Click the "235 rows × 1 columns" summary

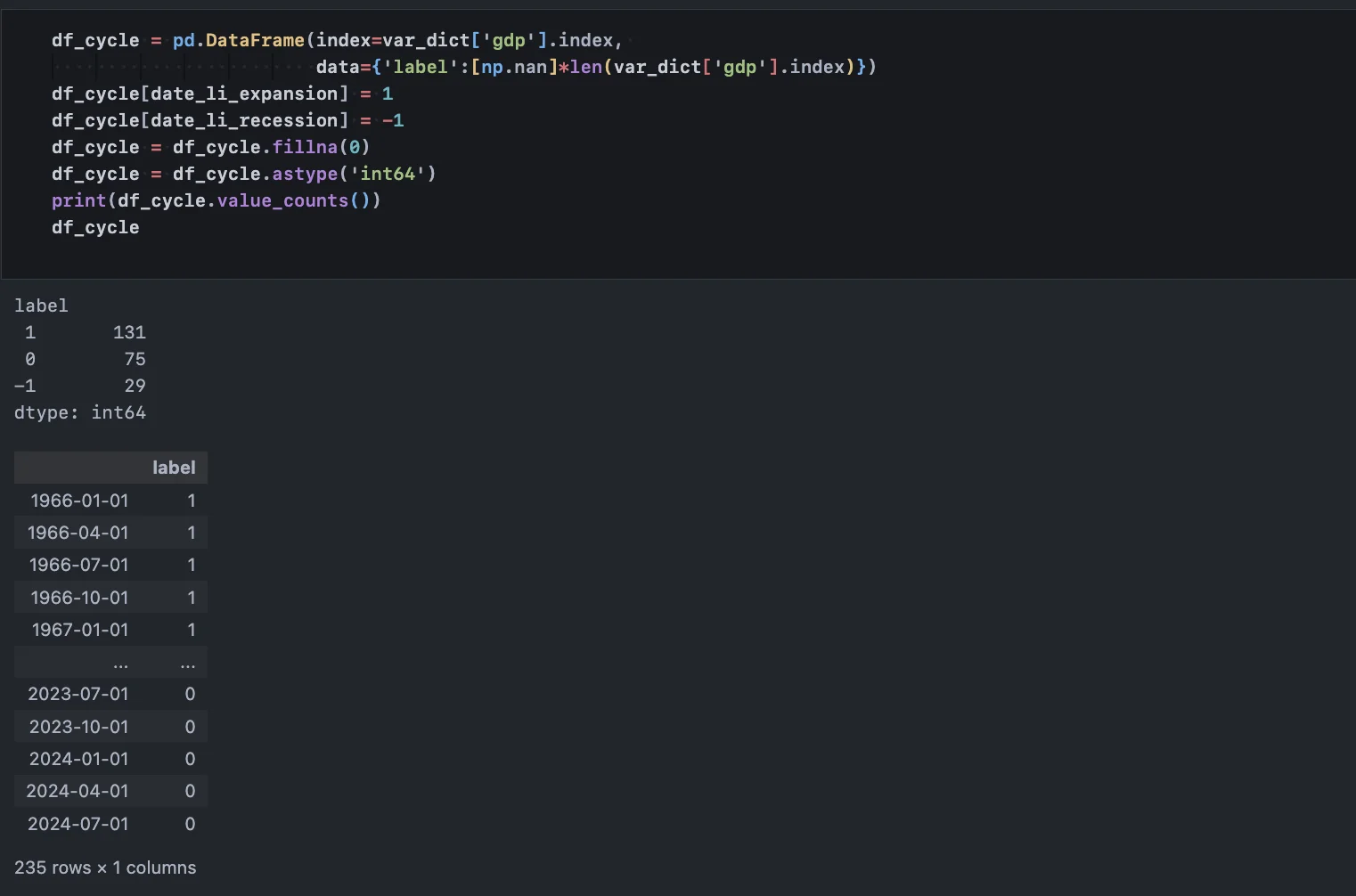105,867
